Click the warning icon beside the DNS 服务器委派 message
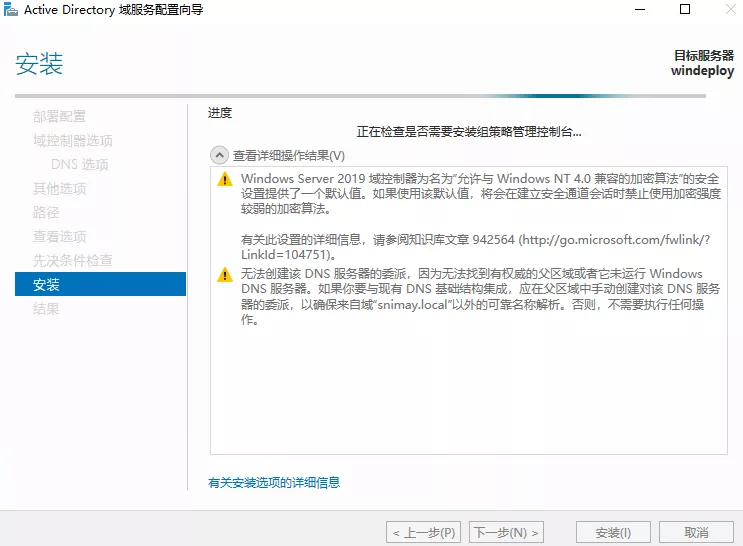The height and width of the screenshot is (546, 743). click(226, 275)
